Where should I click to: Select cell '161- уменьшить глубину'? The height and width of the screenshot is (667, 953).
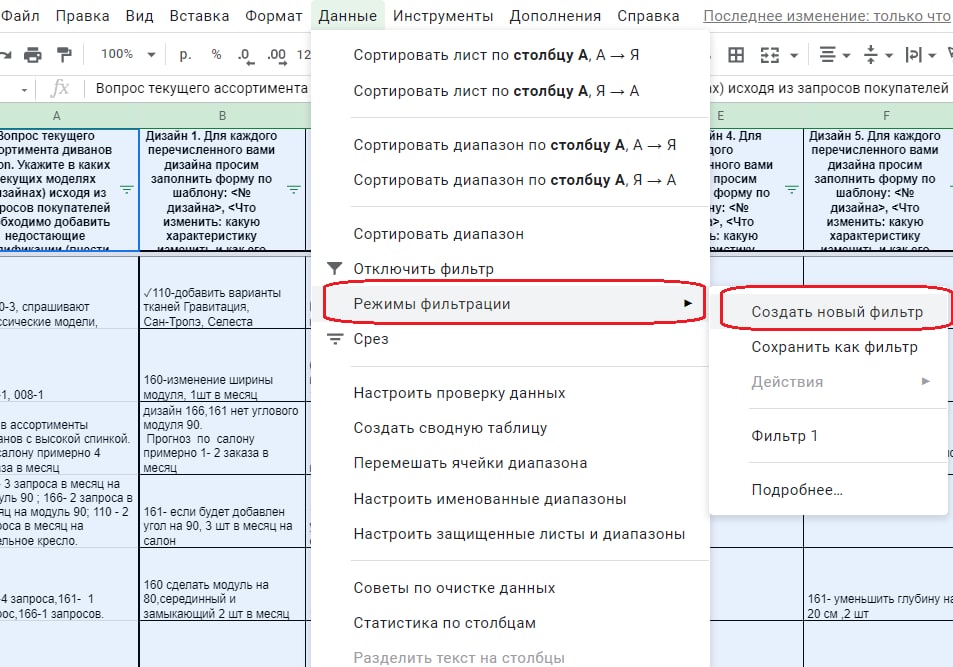[878, 584]
